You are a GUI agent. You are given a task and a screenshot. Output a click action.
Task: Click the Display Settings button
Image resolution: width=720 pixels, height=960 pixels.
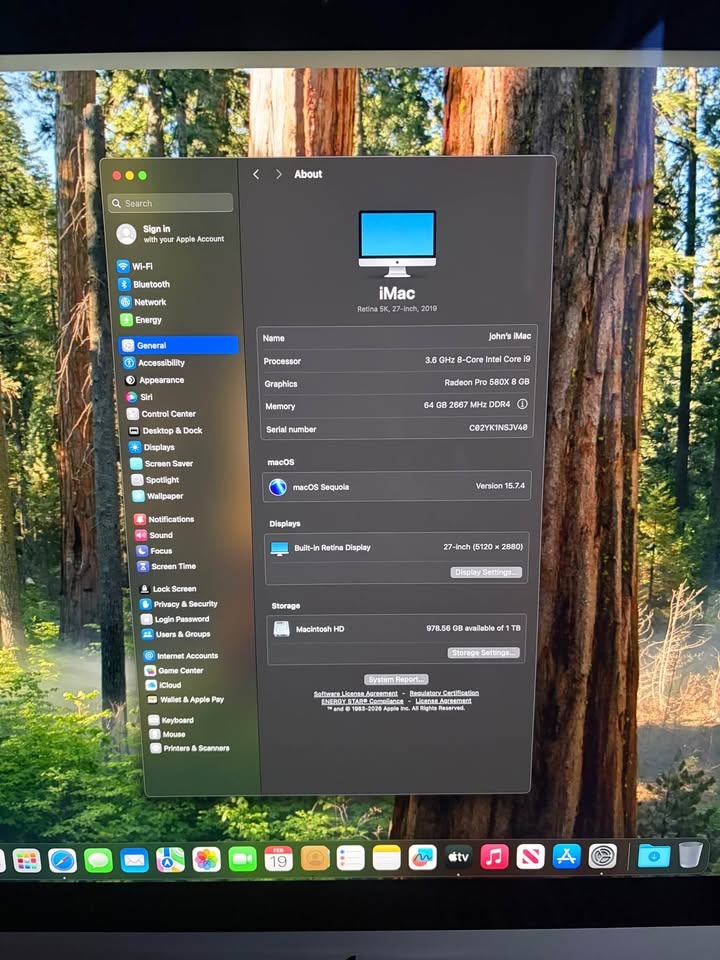point(486,572)
